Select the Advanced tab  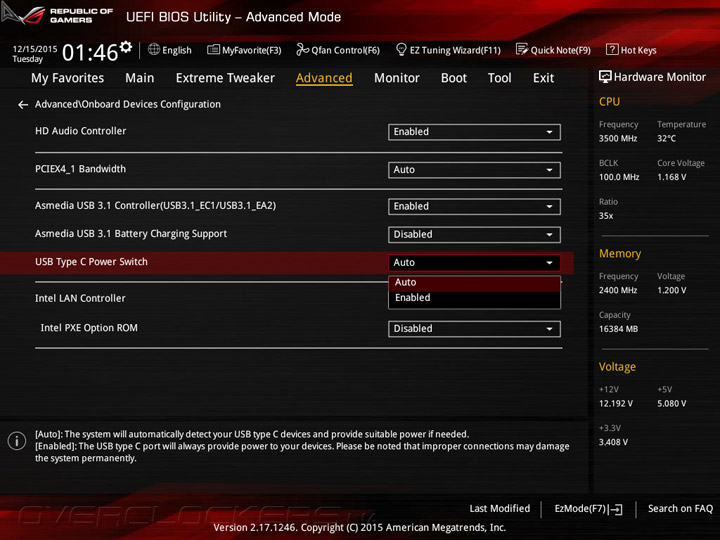324,79
